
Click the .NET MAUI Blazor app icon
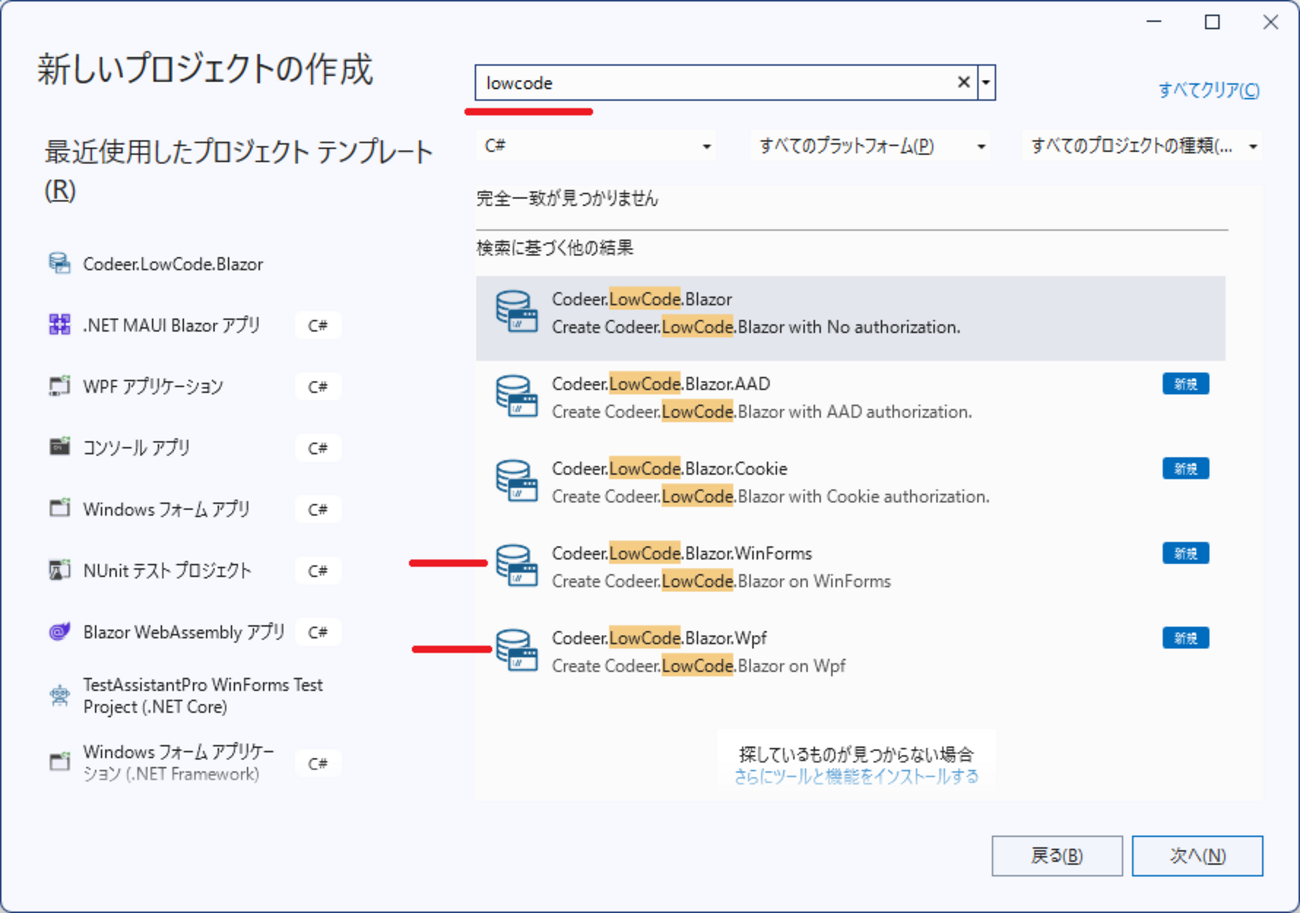60,325
